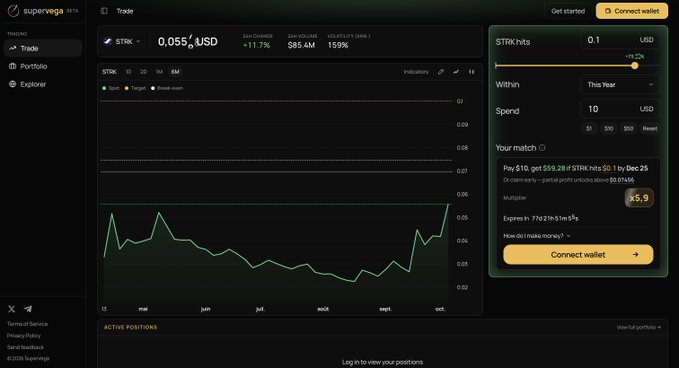Click the $59,28 payout amount
679x368 pixels.
pos(554,168)
